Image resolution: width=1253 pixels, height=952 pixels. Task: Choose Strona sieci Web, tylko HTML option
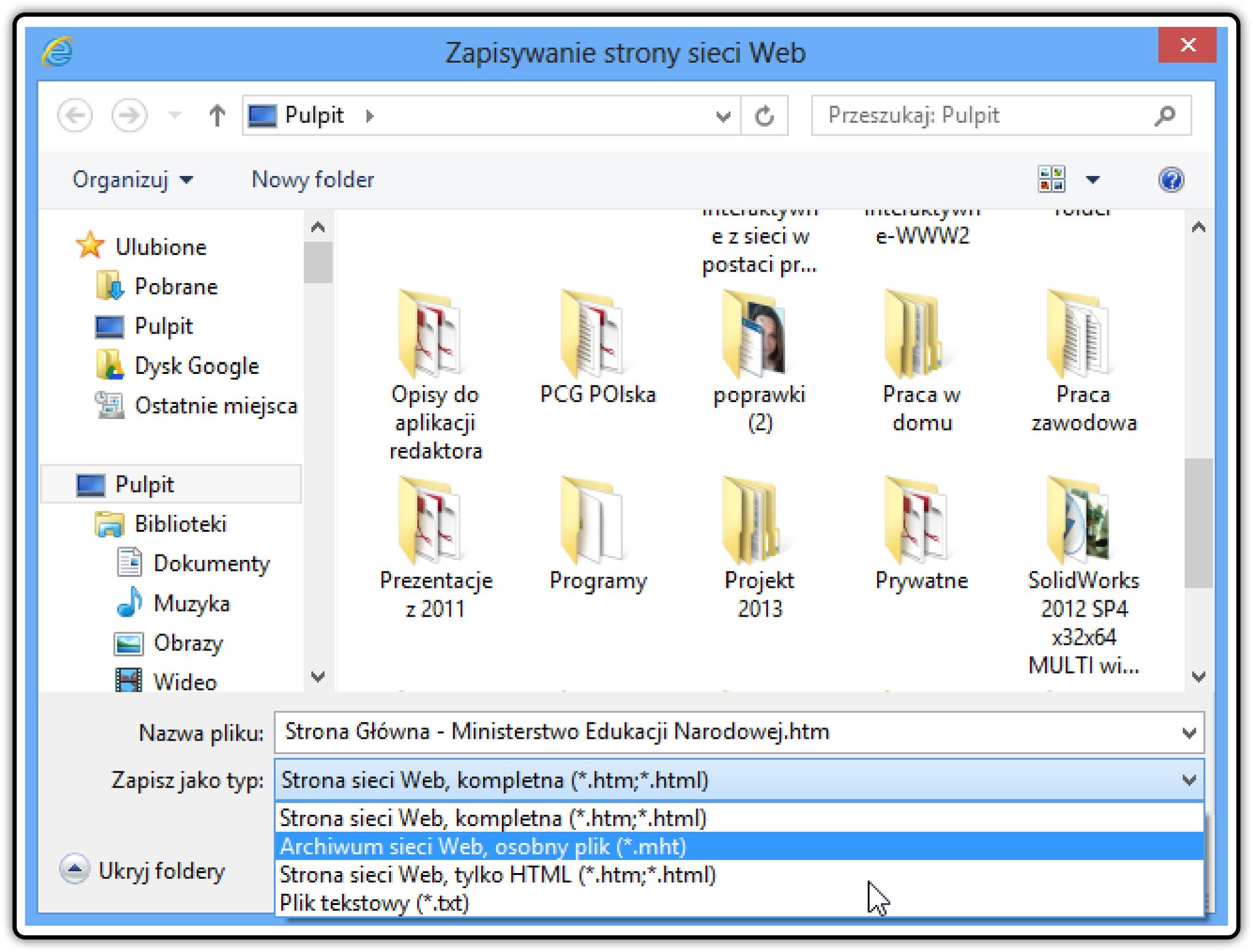[739, 874]
